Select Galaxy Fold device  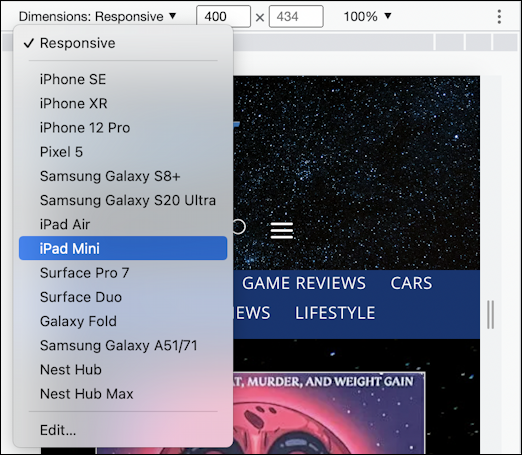point(123,321)
